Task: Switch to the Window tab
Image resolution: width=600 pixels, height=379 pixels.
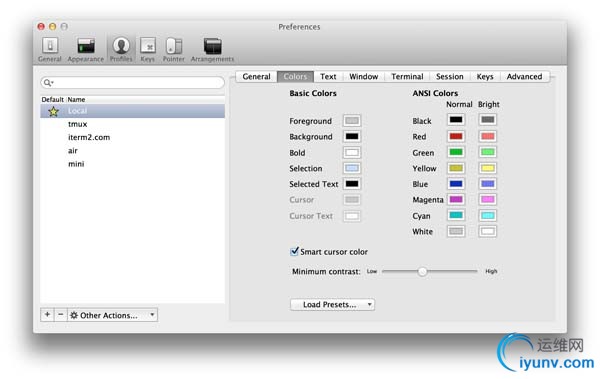Action: (x=364, y=77)
